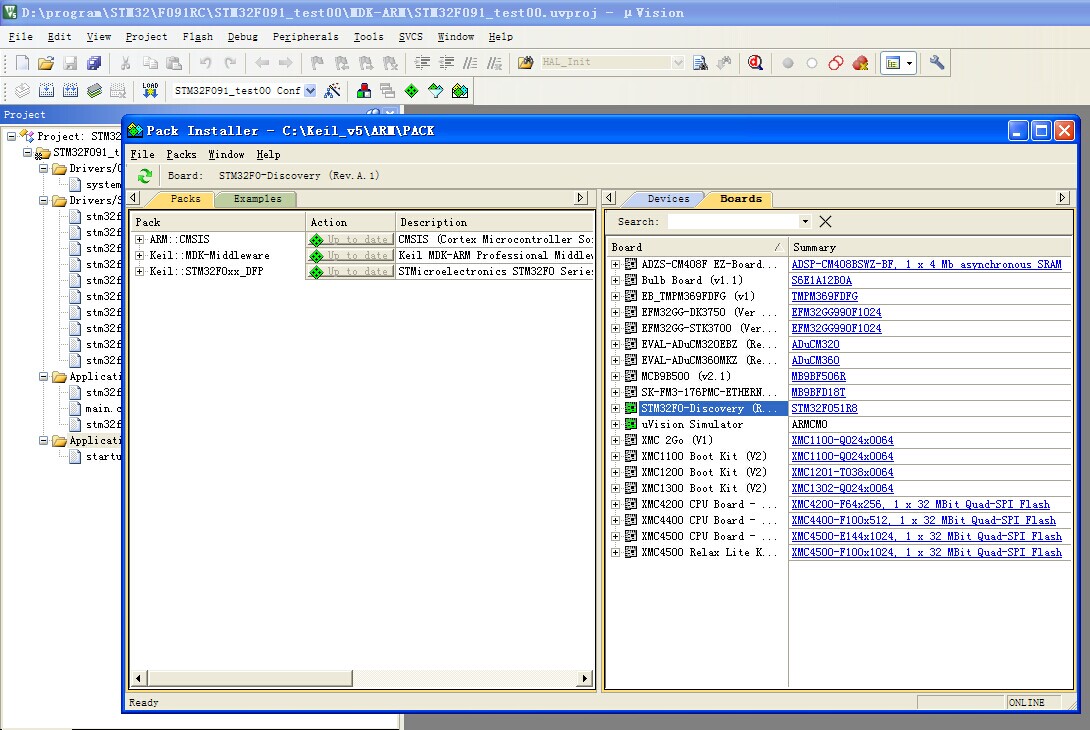
Task: Open the ADuCM360 device link
Action: coord(815,361)
